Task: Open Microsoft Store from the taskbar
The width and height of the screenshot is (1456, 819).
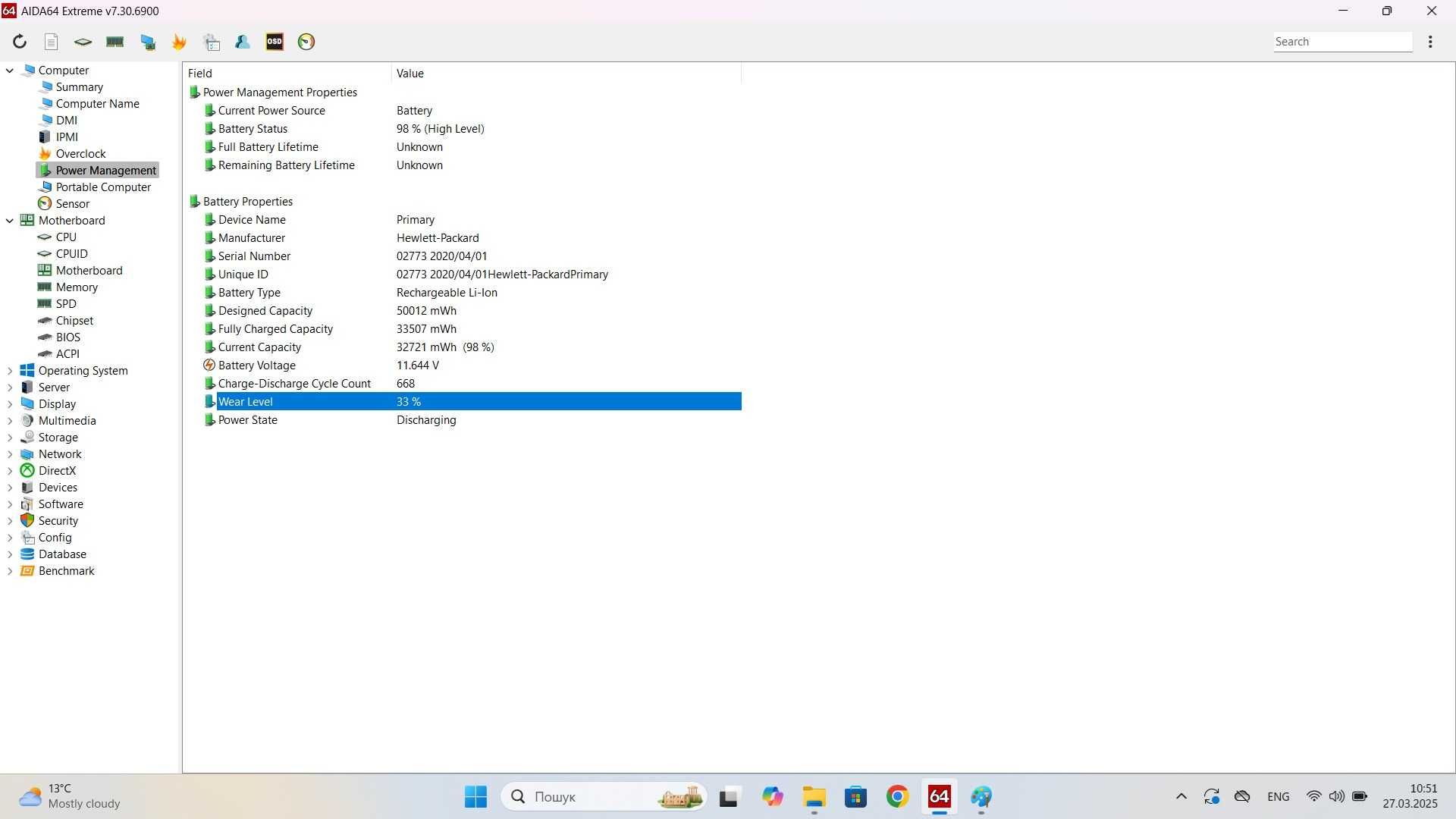Action: (856, 797)
